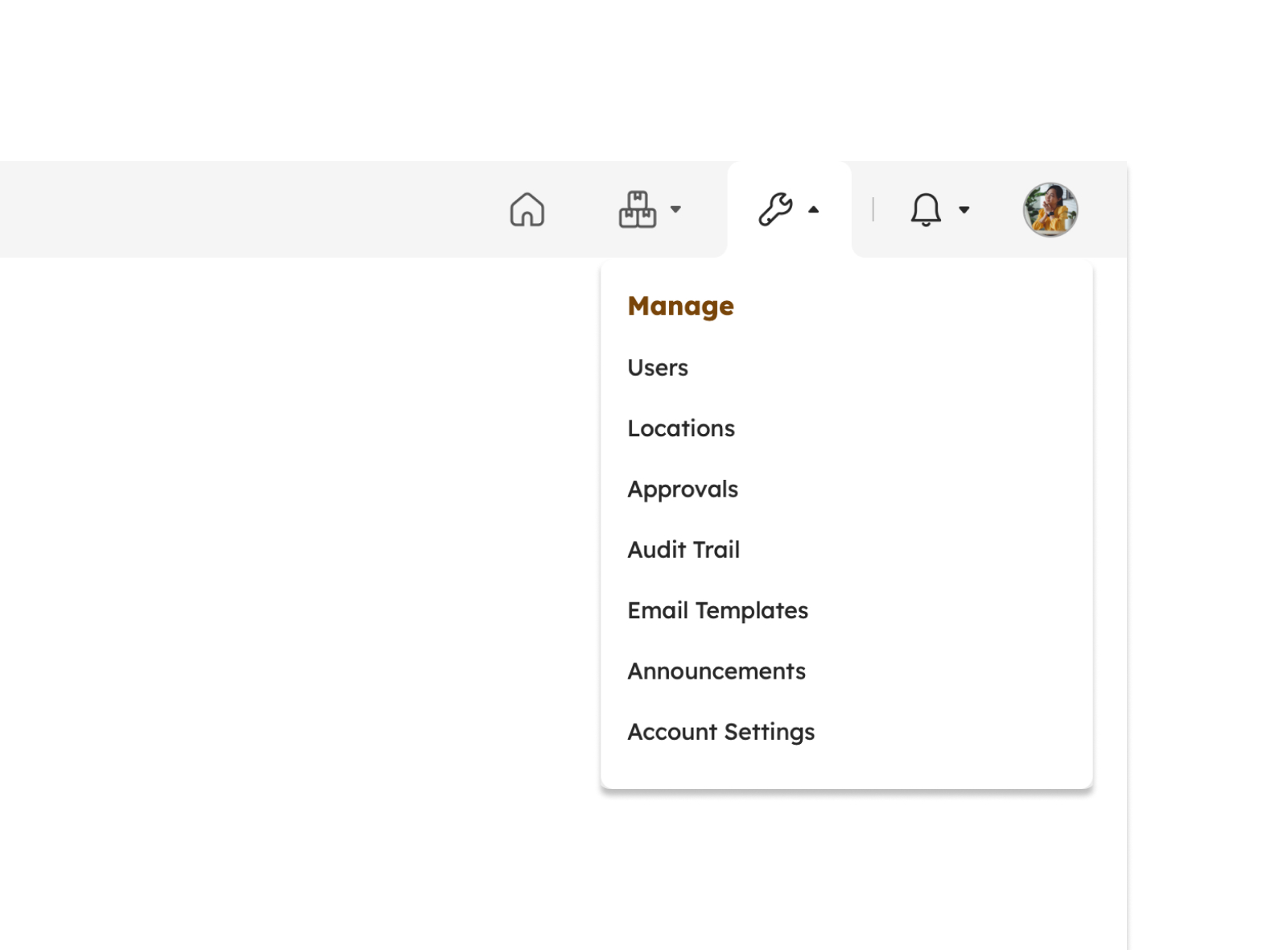Viewport: 1288px width, 950px height.
Task: Select Users in Manage menu
Action: [x=658, y=368]
